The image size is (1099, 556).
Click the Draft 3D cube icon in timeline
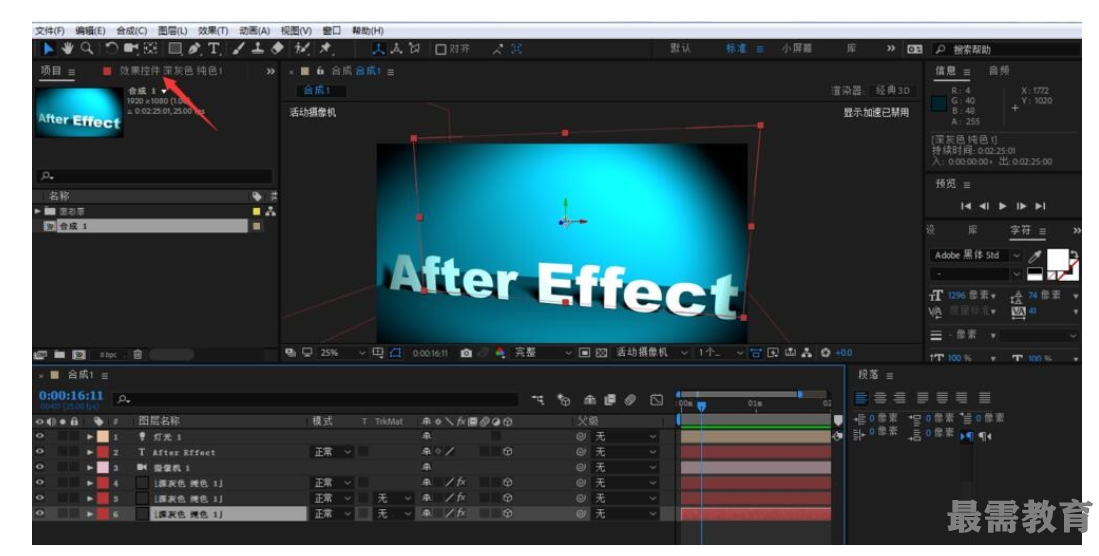(564, 400)
